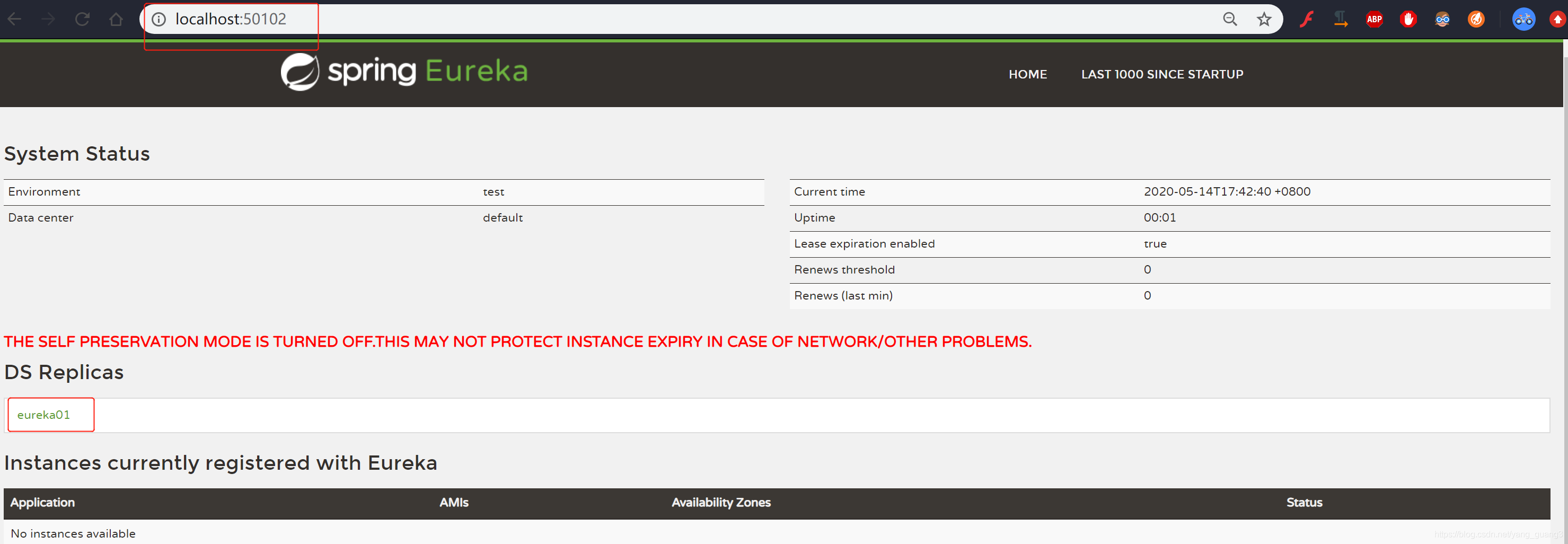Screen dimensions: 1568x544
Task: Click the red update arrow icon
Action: pos(1557,20)
